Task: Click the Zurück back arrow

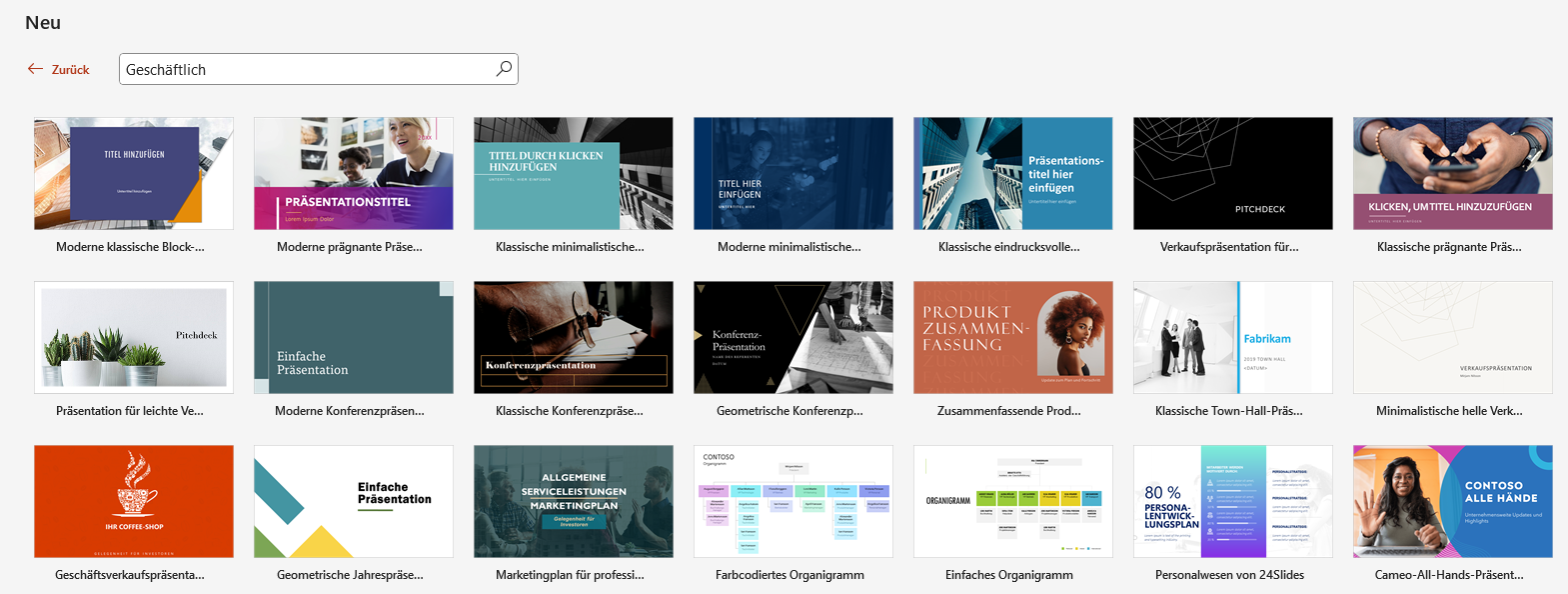Action: tap(58, 69)
